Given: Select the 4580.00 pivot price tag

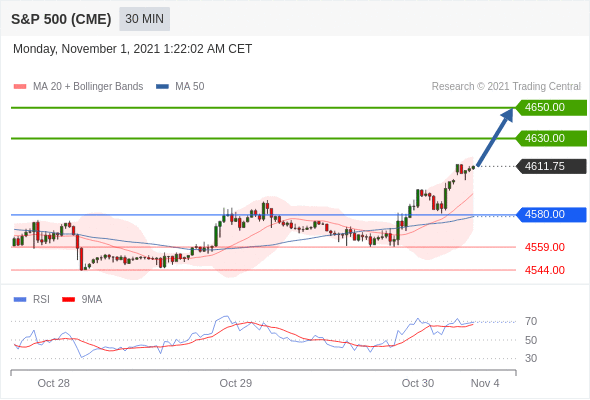Looking at the screenshot, I should pyautogui.click(x=551, y=214).
